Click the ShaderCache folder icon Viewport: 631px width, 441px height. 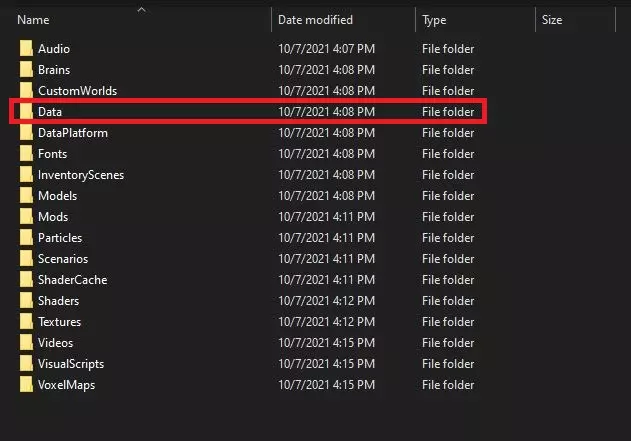pyautogui.click(x=27, y=280)
